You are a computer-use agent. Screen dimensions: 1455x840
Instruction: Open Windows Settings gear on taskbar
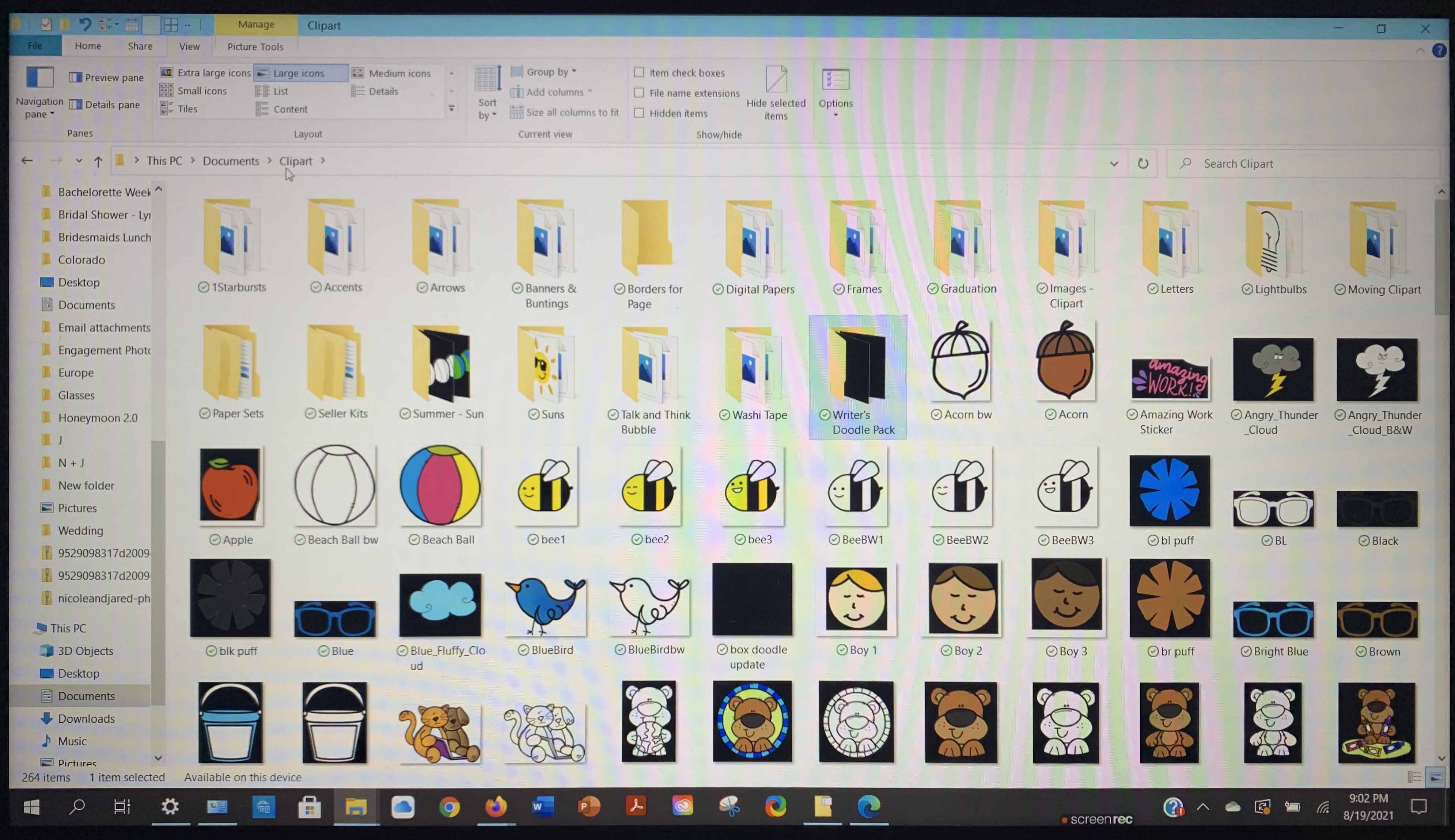pos(170,806)
